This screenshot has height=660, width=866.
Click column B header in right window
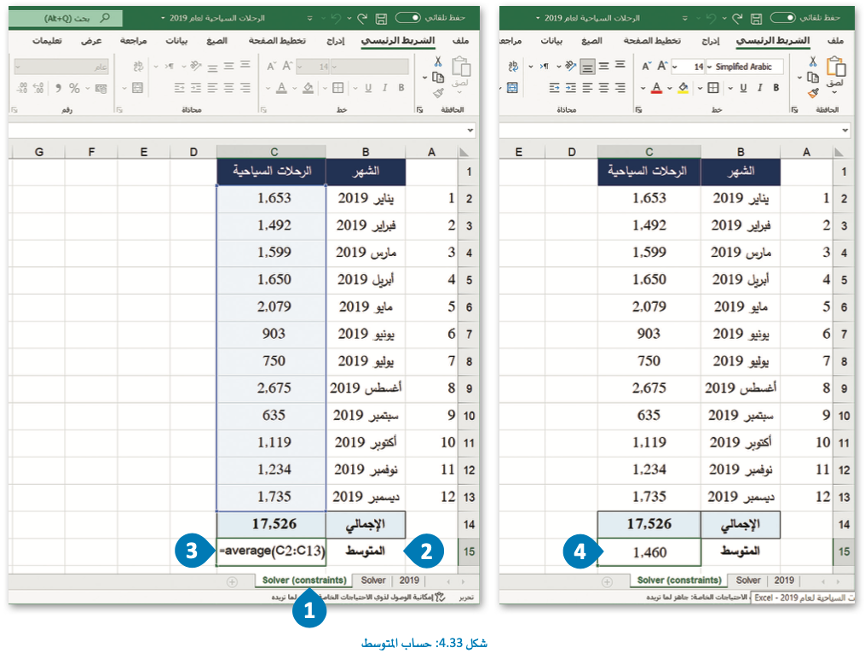coord(741,152)
